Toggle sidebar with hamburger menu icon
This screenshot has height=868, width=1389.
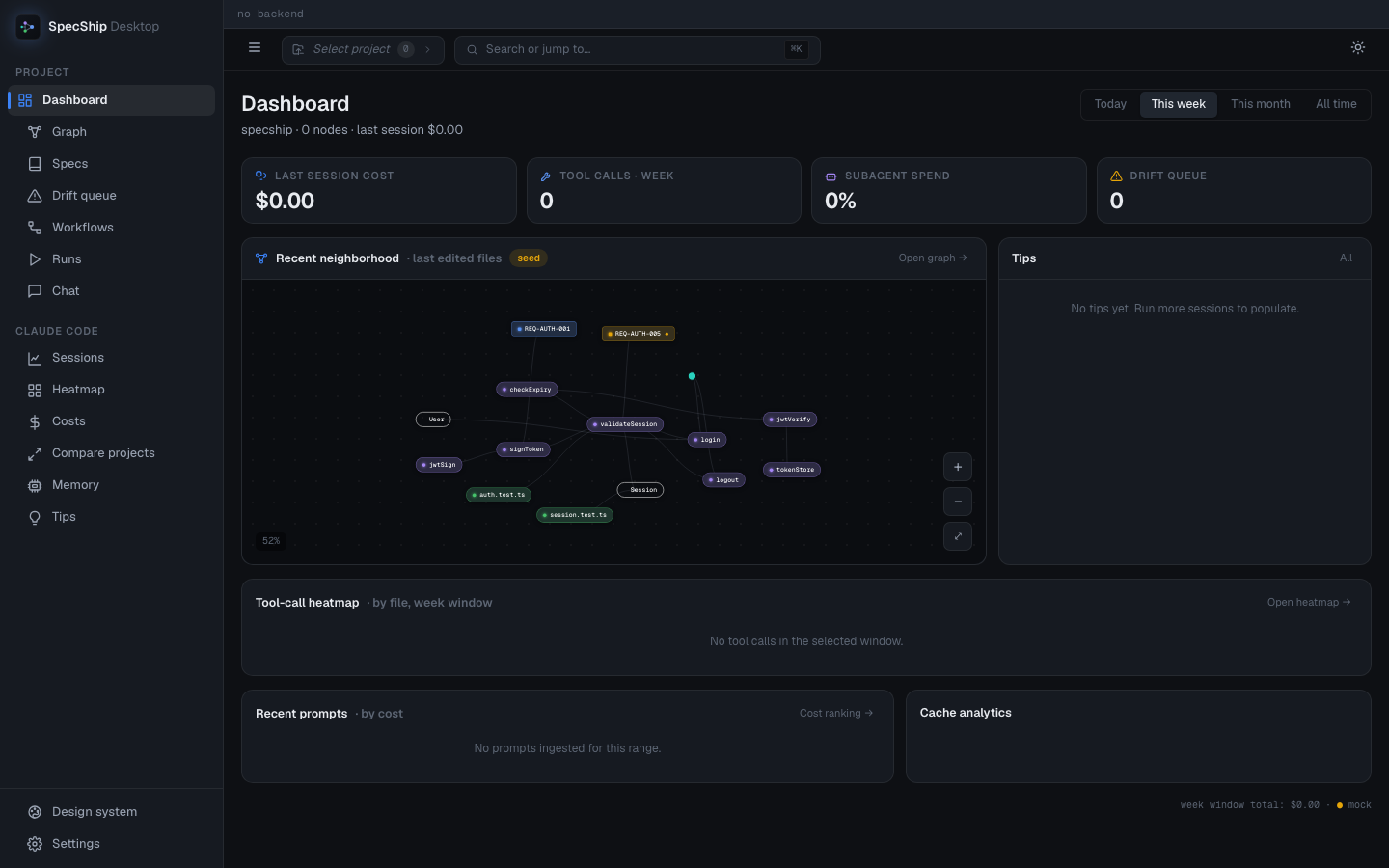(x=255, y=47)
